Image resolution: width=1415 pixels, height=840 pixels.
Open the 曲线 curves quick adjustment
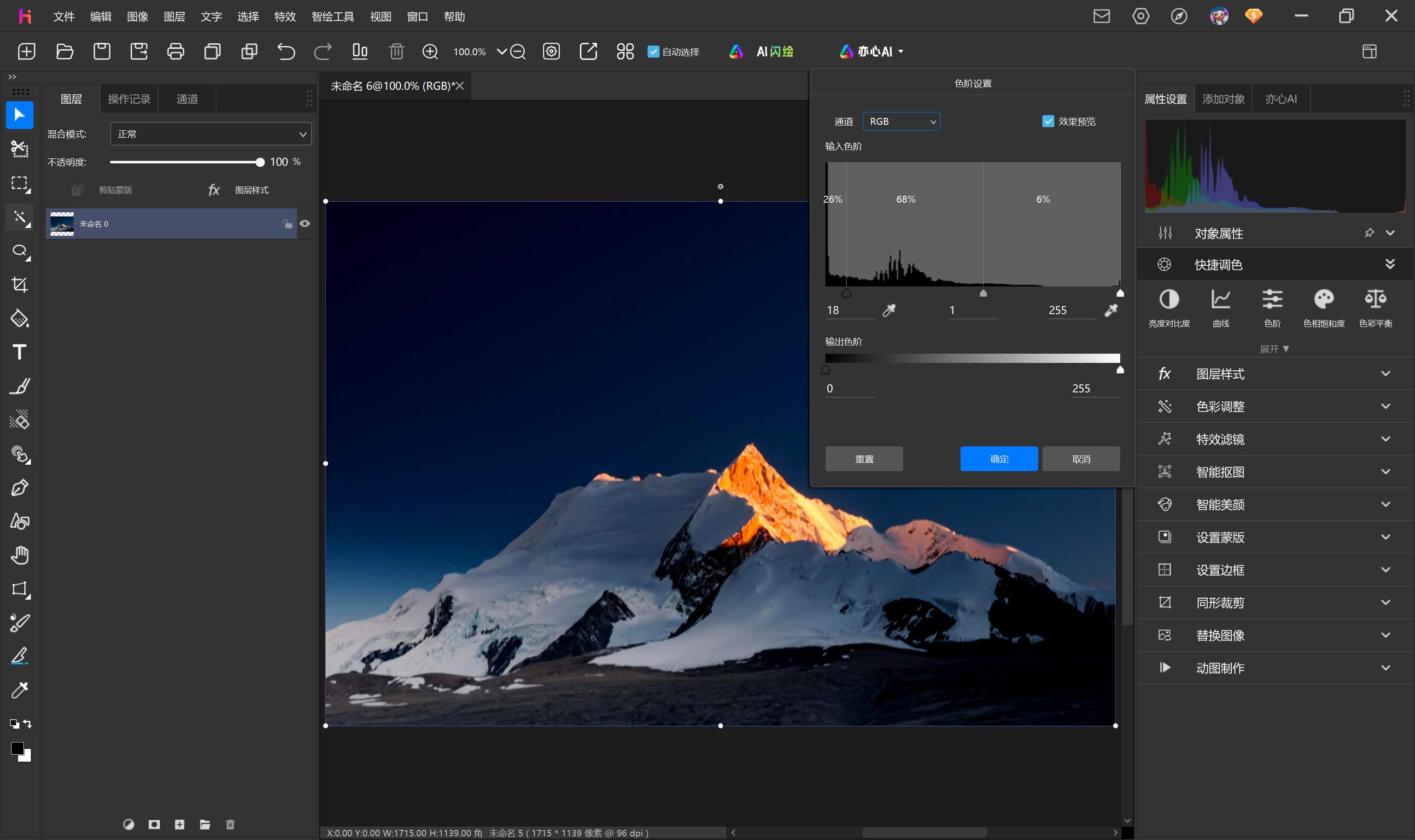tap(1221, 308)
